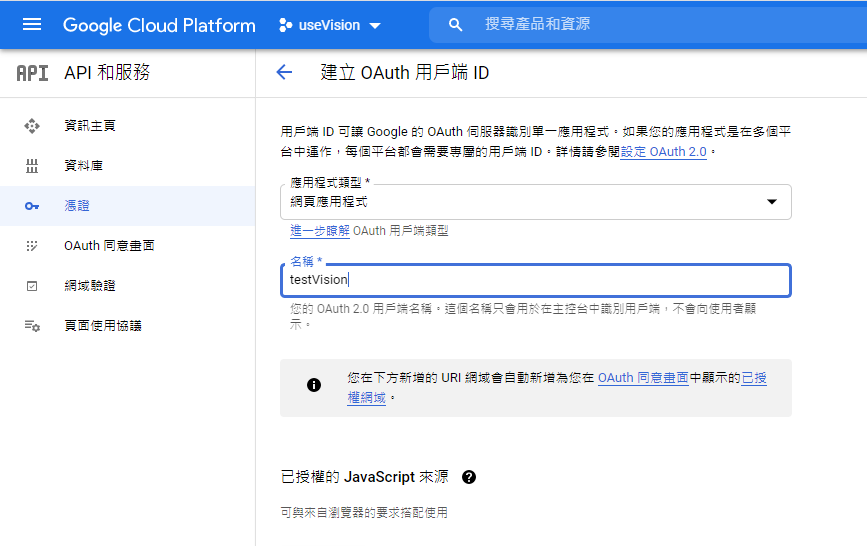The image size is (867, 546).
Task: Click the API logo icon
Action: click(32, 72)
